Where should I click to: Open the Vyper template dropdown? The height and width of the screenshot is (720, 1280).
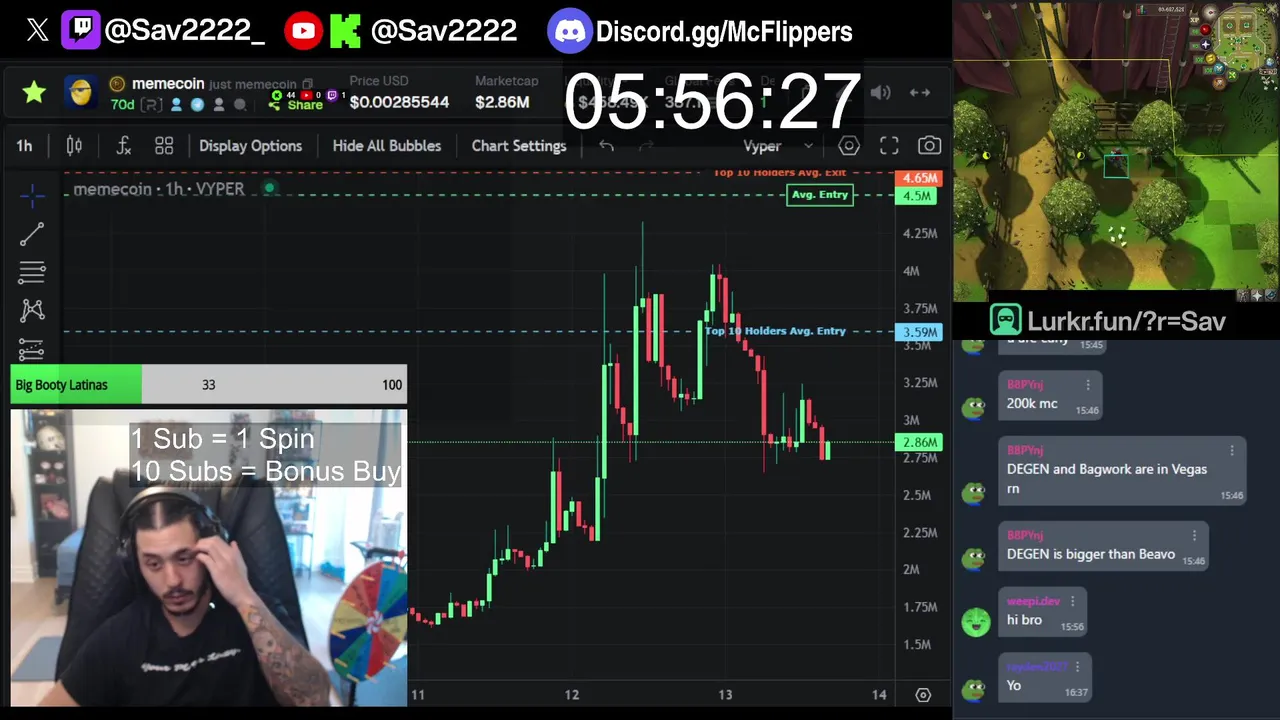778,146
